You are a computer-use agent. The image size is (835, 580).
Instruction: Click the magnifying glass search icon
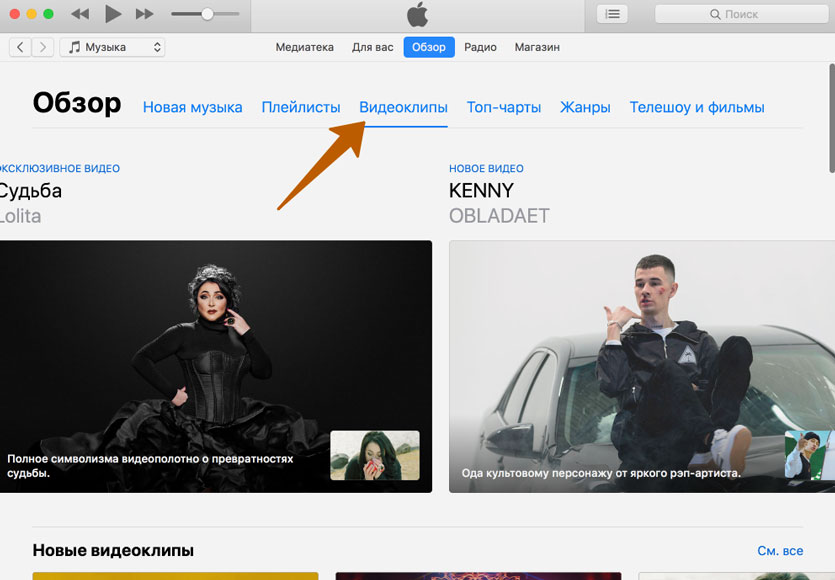click(x=715, y=14)
